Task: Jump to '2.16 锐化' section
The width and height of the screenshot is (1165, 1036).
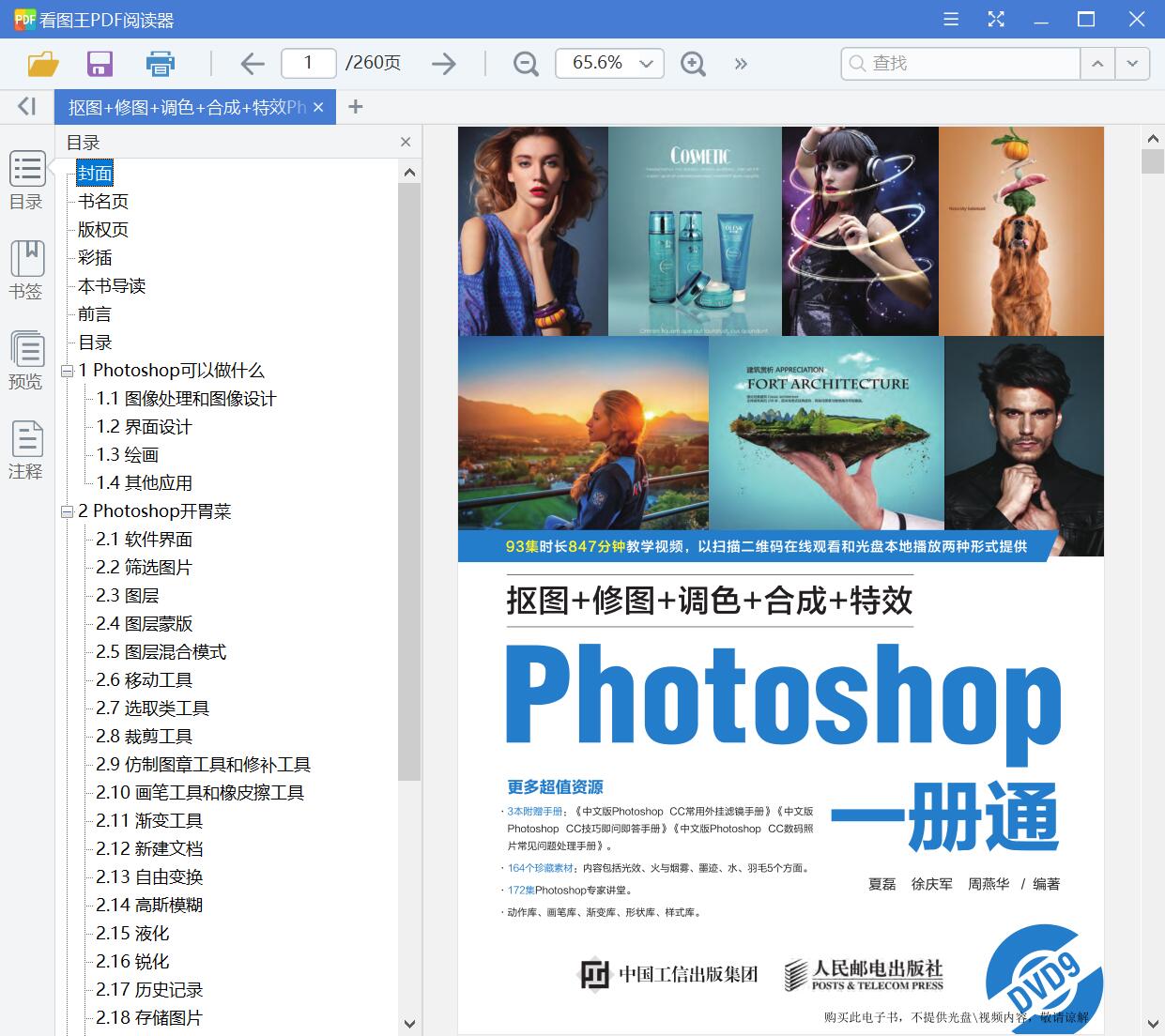Action: coord(132,962)
